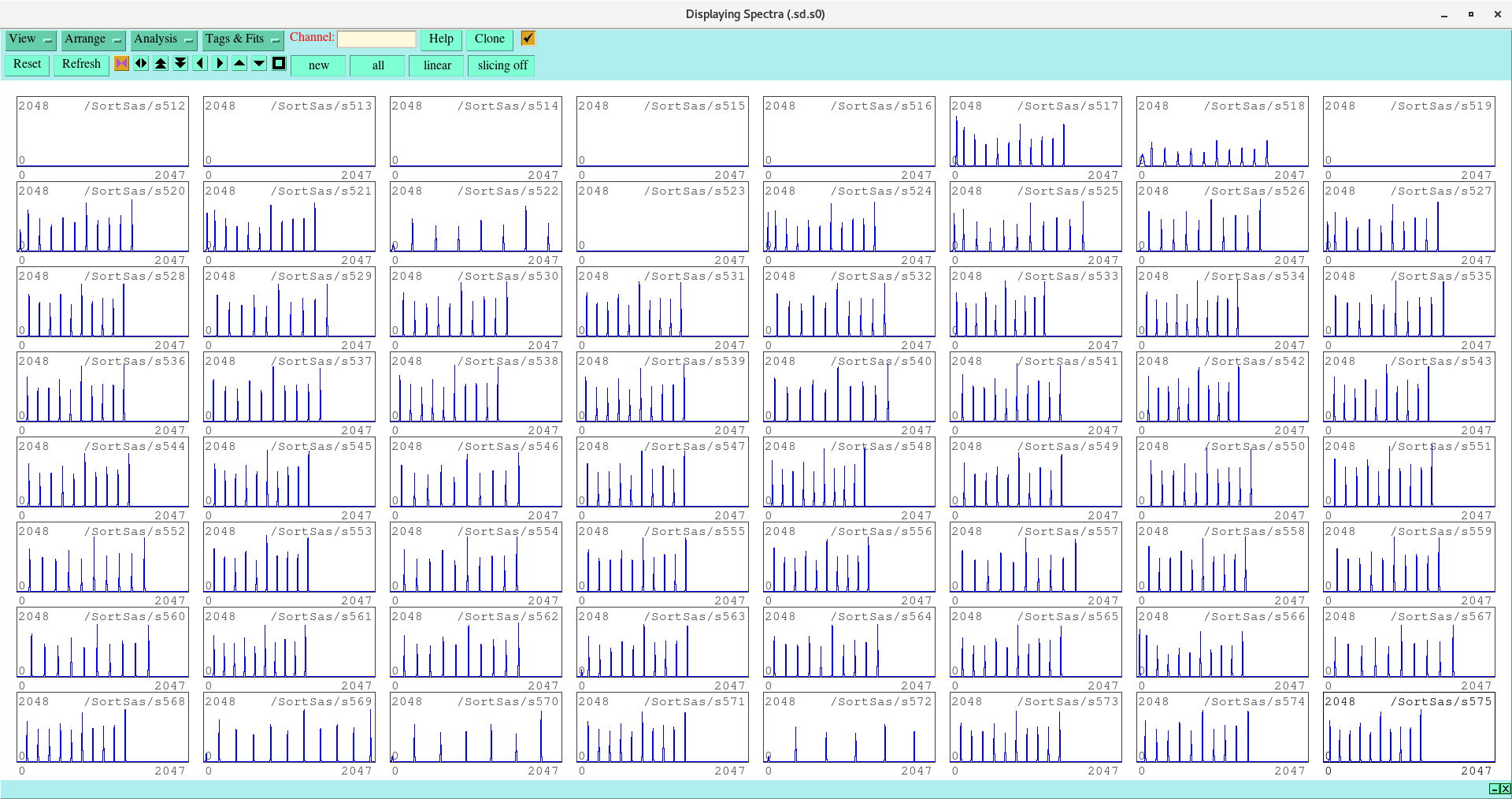Click the double down-arrow icon
This screenshot has height=799, width=1512.
point(180,64)
